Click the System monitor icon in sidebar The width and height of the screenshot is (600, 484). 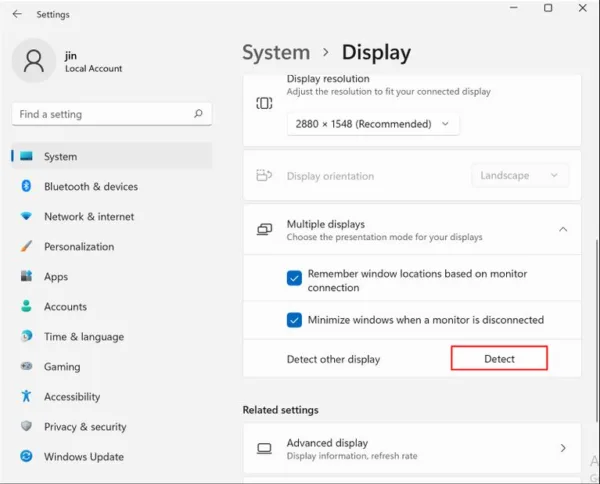click(26, 156)
